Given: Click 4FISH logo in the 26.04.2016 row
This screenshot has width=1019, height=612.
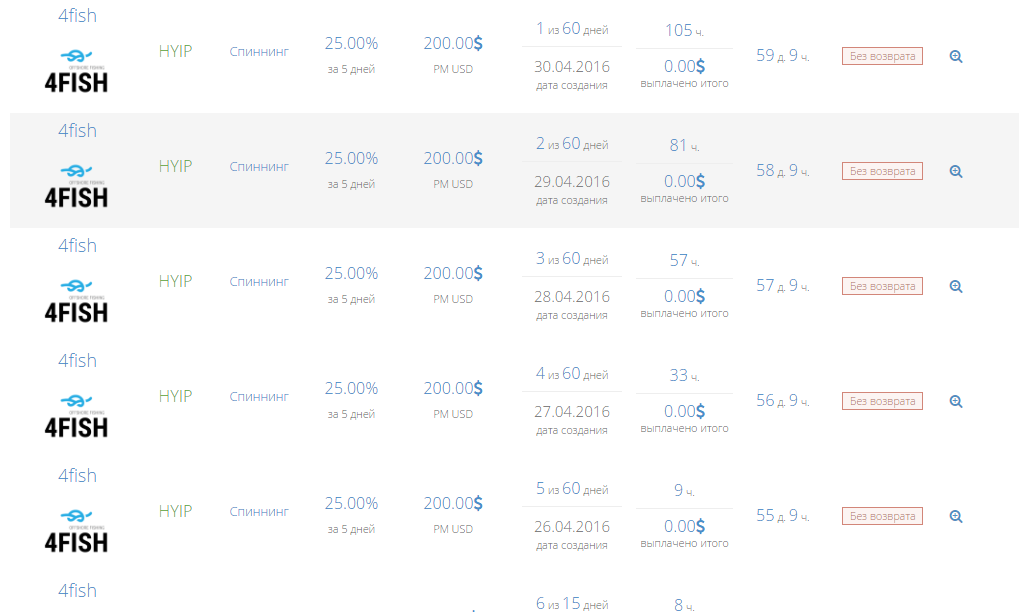Looking at the screenshot, I should 76,530.
